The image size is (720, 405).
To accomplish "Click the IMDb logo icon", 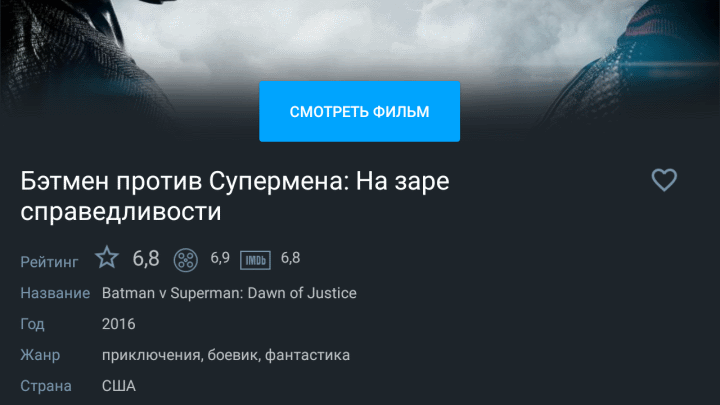I will point(255,260).
